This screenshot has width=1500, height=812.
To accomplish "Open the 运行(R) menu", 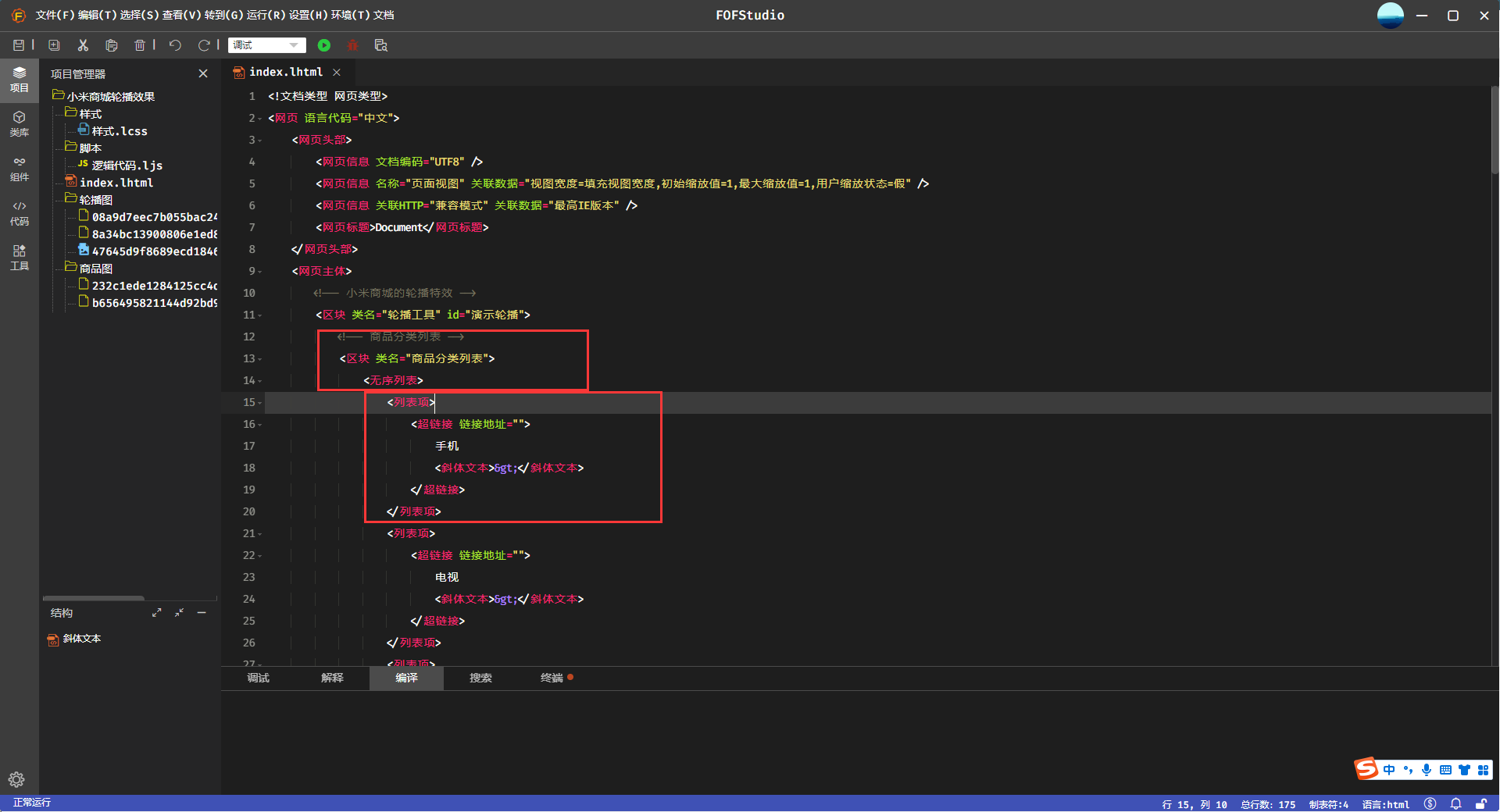I will tap(266, 16).
